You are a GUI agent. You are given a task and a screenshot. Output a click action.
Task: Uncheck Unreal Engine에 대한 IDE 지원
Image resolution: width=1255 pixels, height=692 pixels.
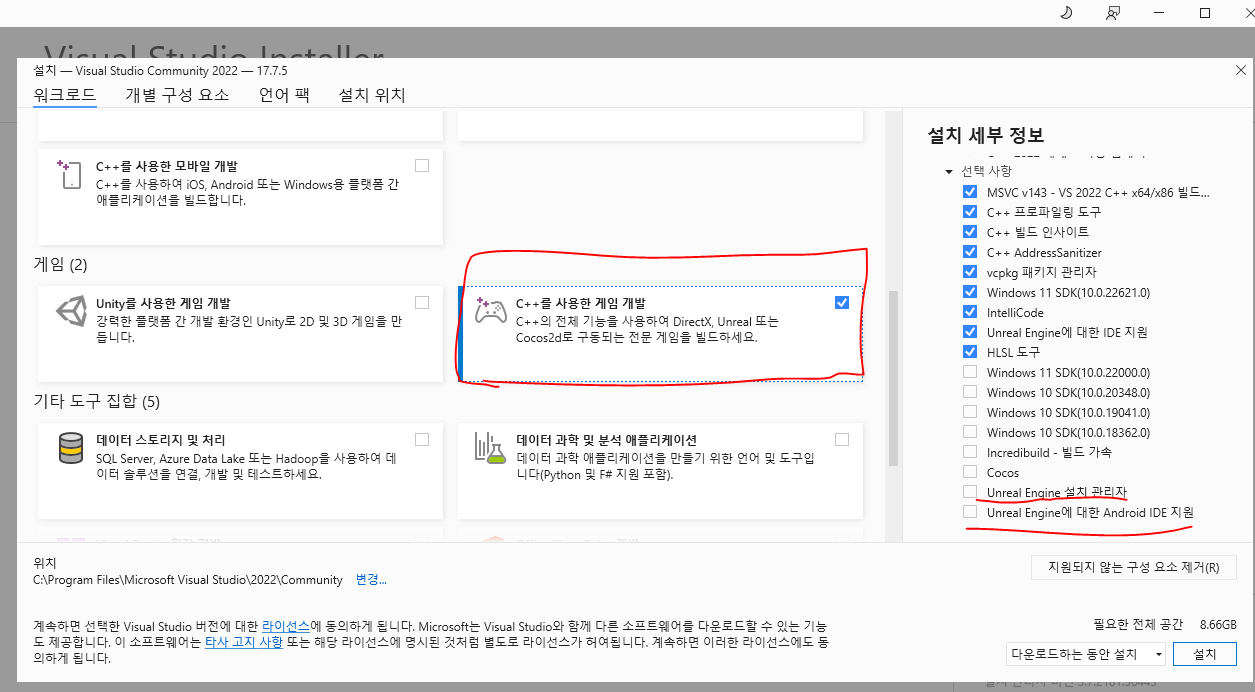point(969,331)
